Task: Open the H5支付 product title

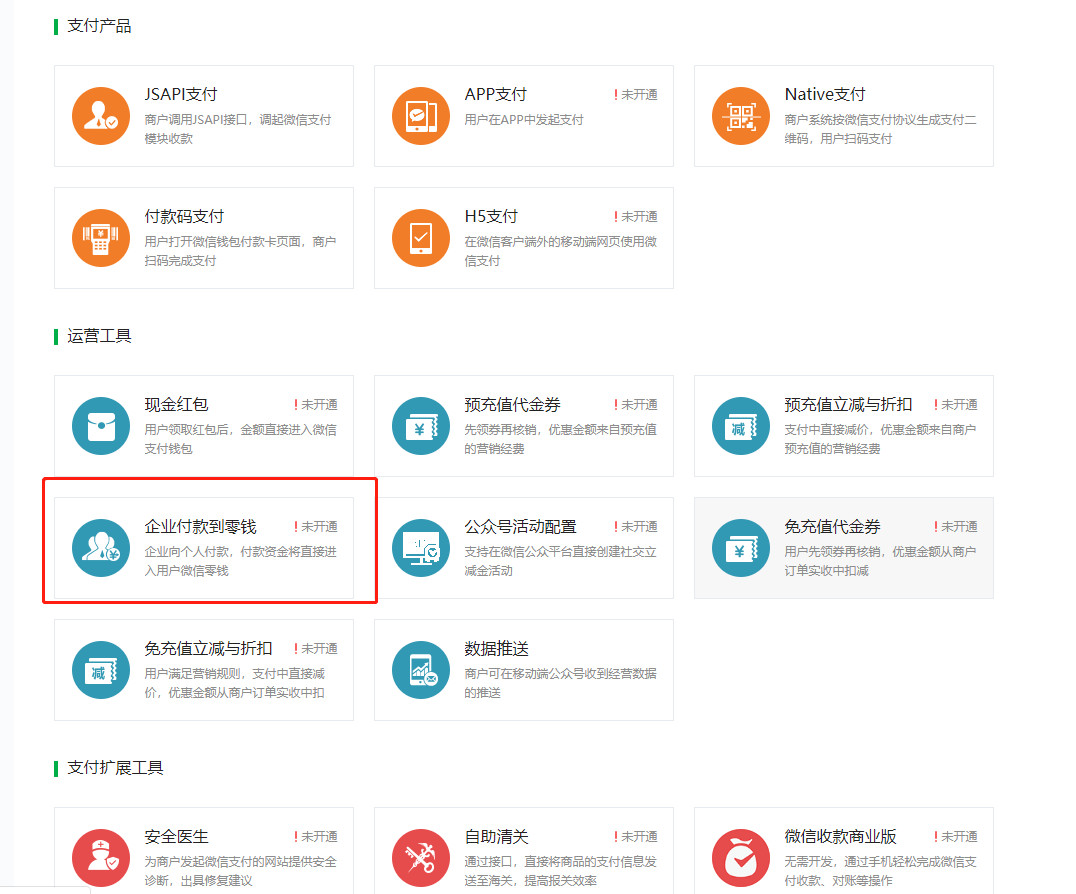Action: [491, 216]
